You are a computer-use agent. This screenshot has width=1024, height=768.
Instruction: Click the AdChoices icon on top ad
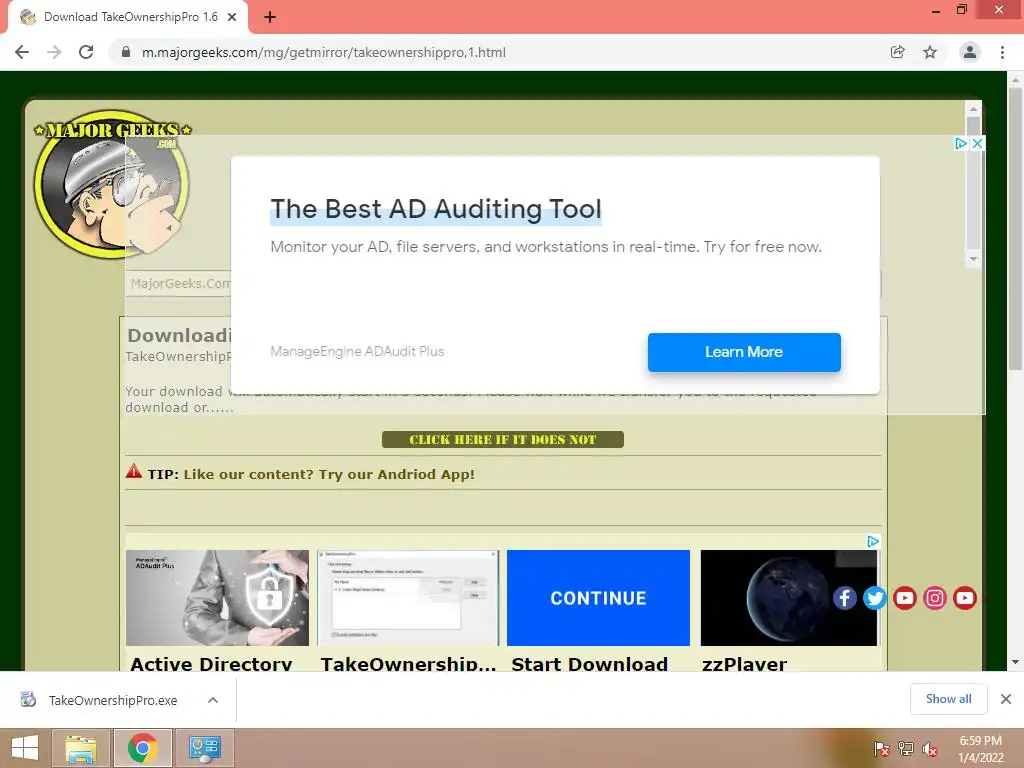pyautogui.click(x=961, y=144)
